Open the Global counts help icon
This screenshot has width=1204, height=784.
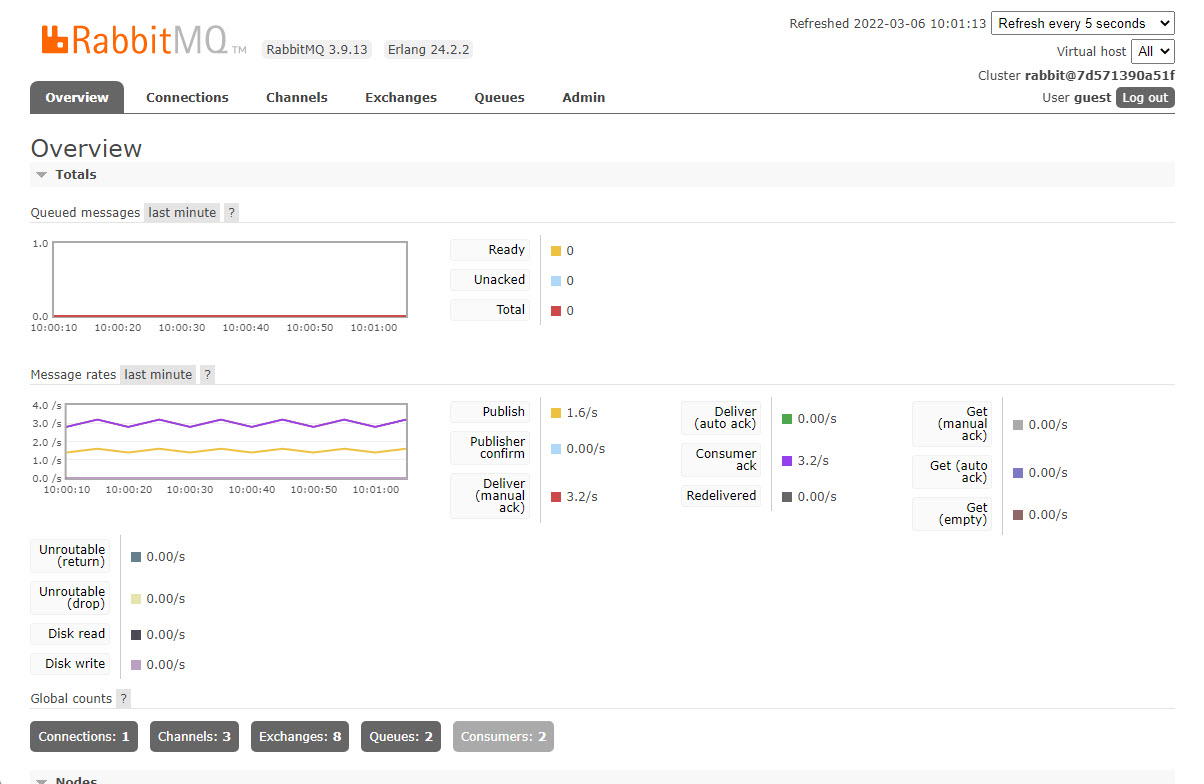click(123, 698)
